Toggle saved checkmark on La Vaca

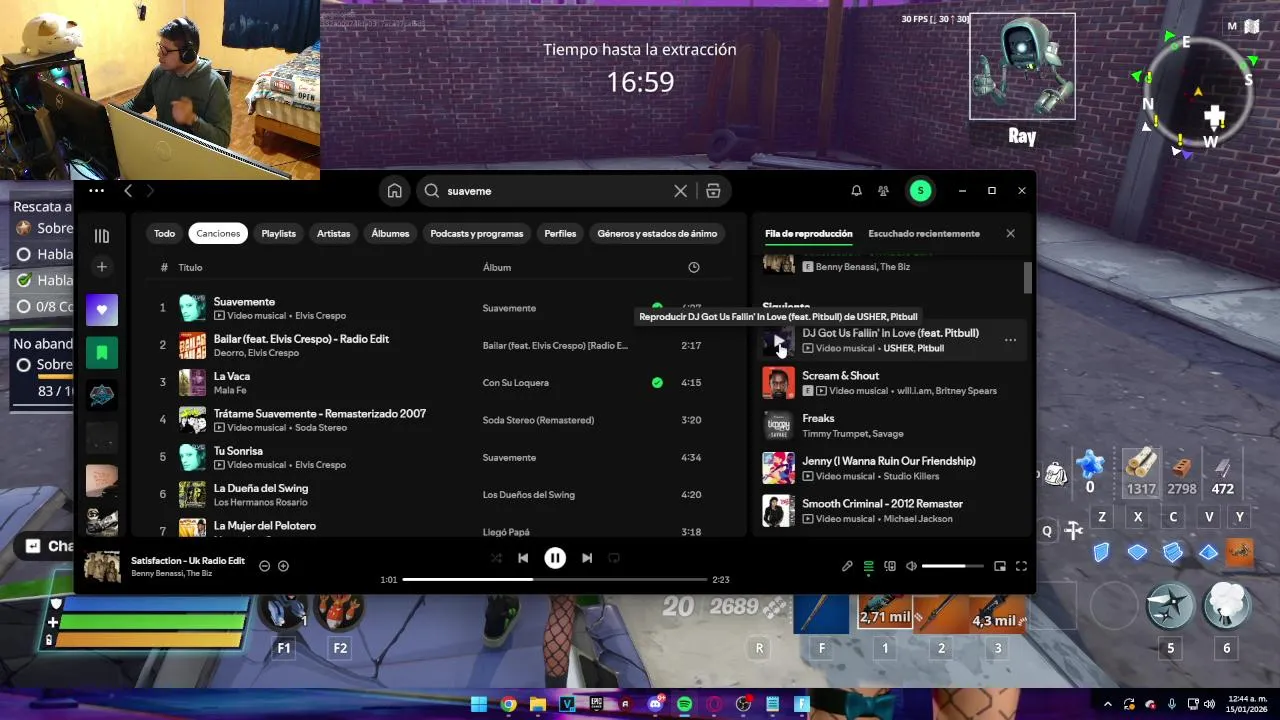[x=657, y=382]
